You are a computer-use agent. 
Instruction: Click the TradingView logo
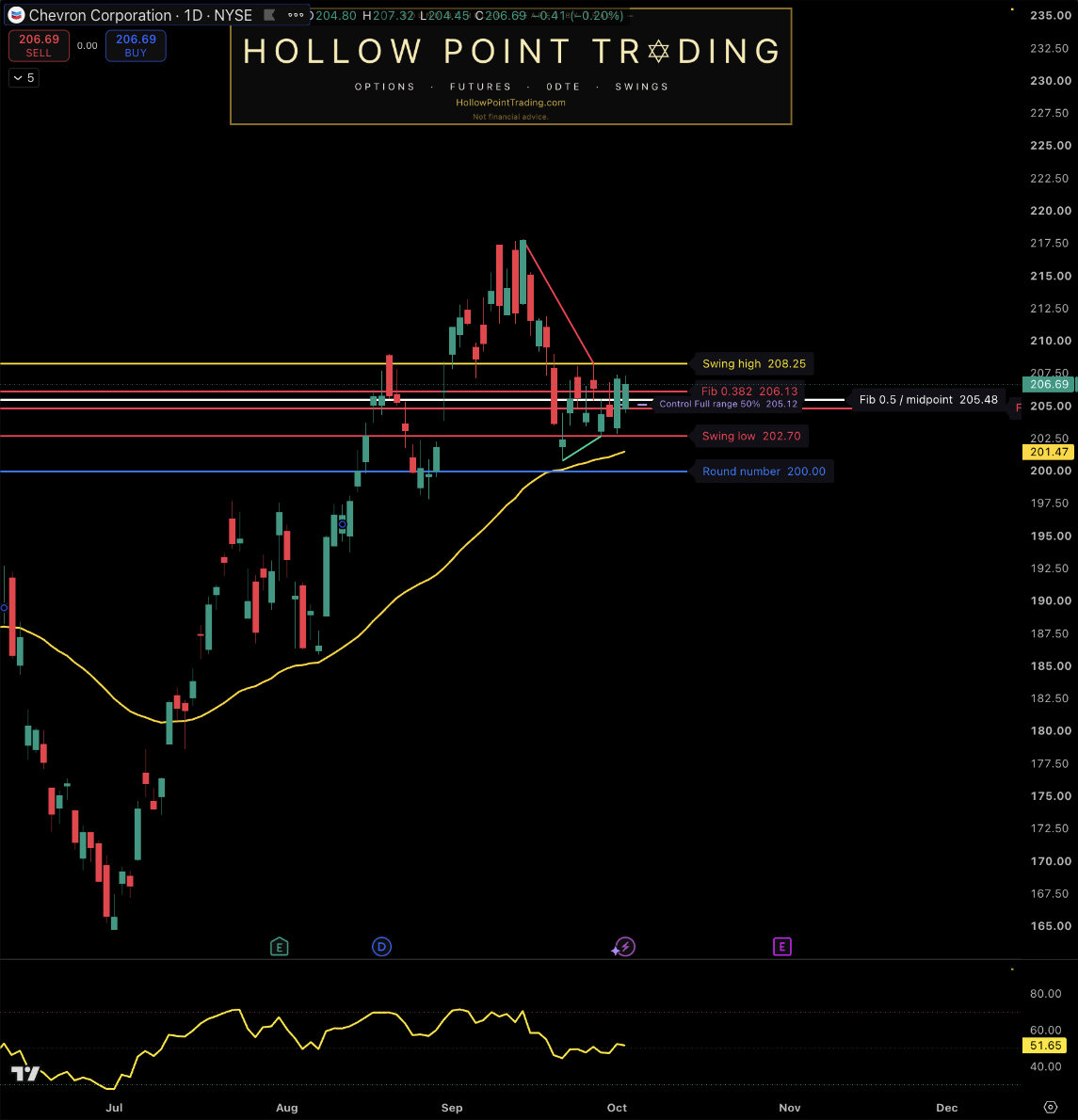tap(25, 1073)
